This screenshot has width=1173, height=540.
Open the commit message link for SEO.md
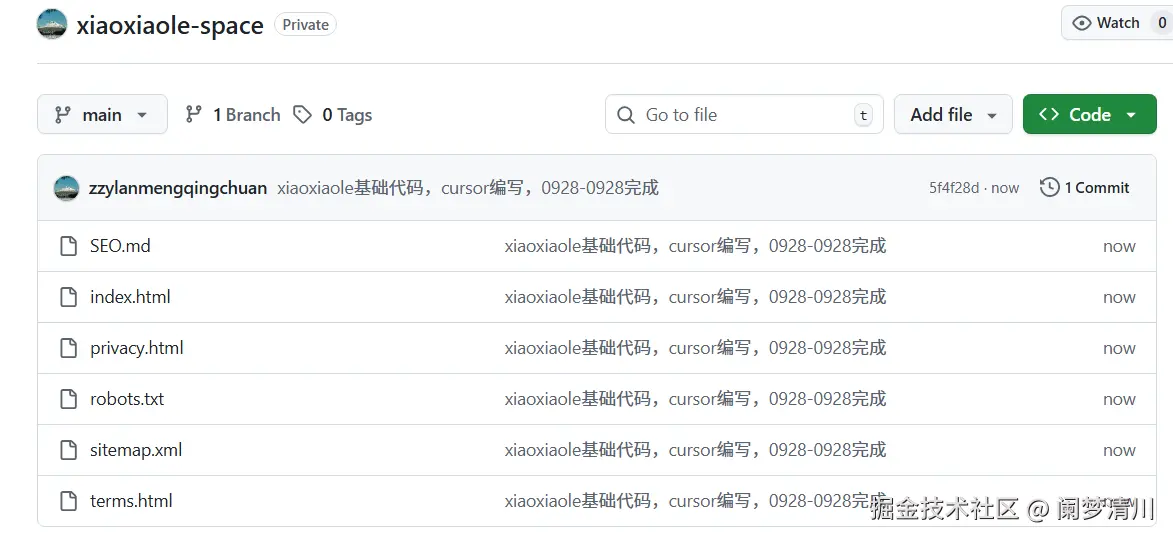tap(695, 246)
